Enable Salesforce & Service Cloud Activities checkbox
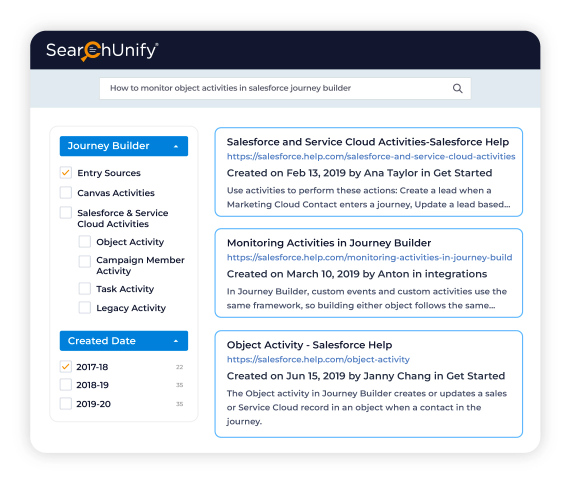Viewport: 570px width, 482px height. point(66,212)
